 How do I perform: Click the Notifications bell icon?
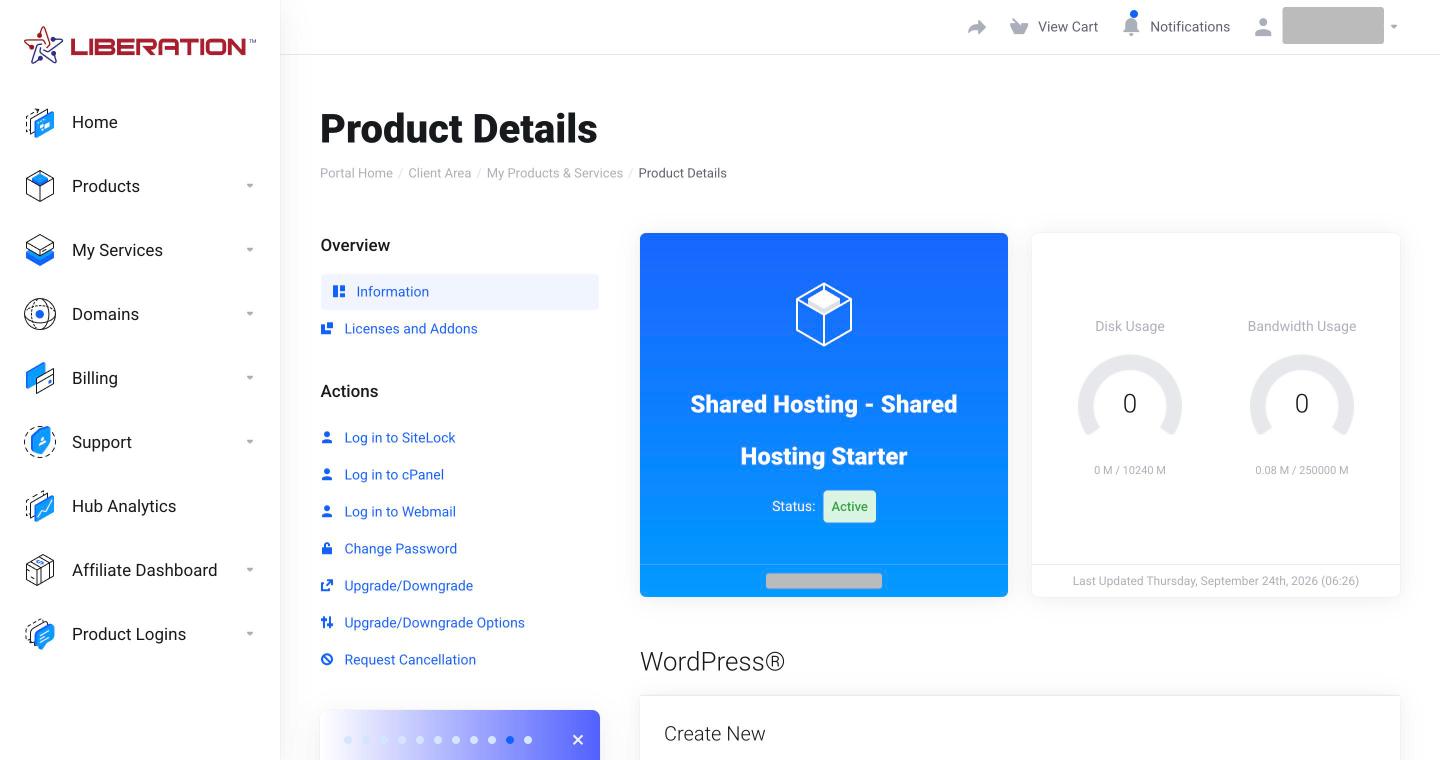1131,25
